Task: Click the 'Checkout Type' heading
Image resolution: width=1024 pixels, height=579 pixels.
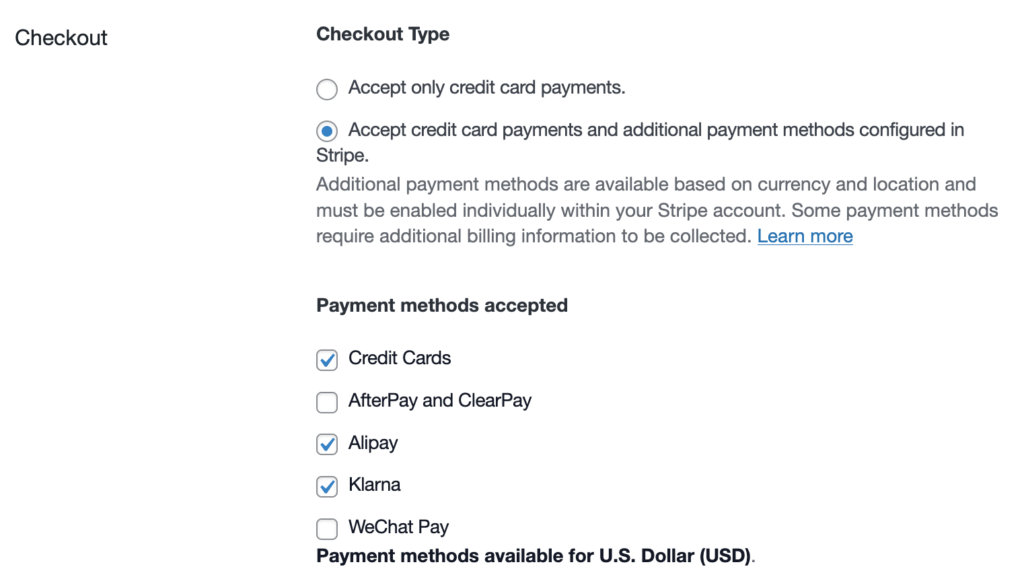Action: [x=382, y=34]
